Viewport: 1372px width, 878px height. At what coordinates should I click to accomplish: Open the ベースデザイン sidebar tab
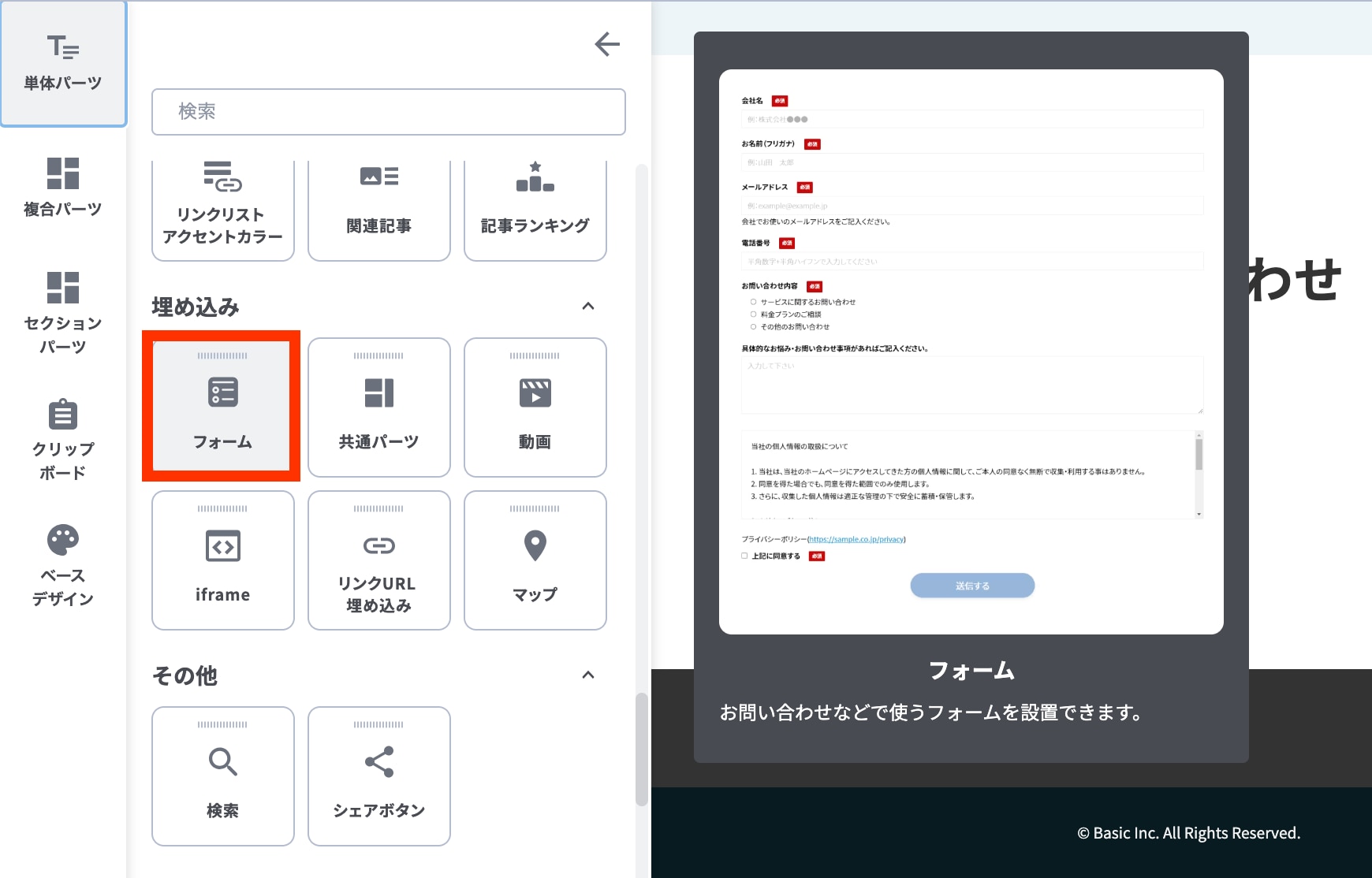click(63, 566)
